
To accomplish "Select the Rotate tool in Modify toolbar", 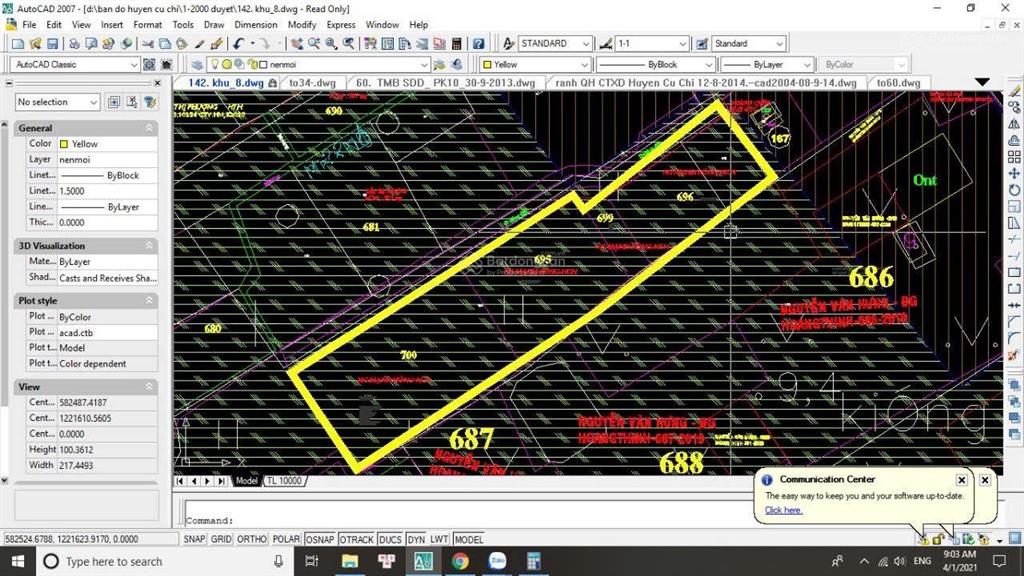I will (x=1014, y=190).
